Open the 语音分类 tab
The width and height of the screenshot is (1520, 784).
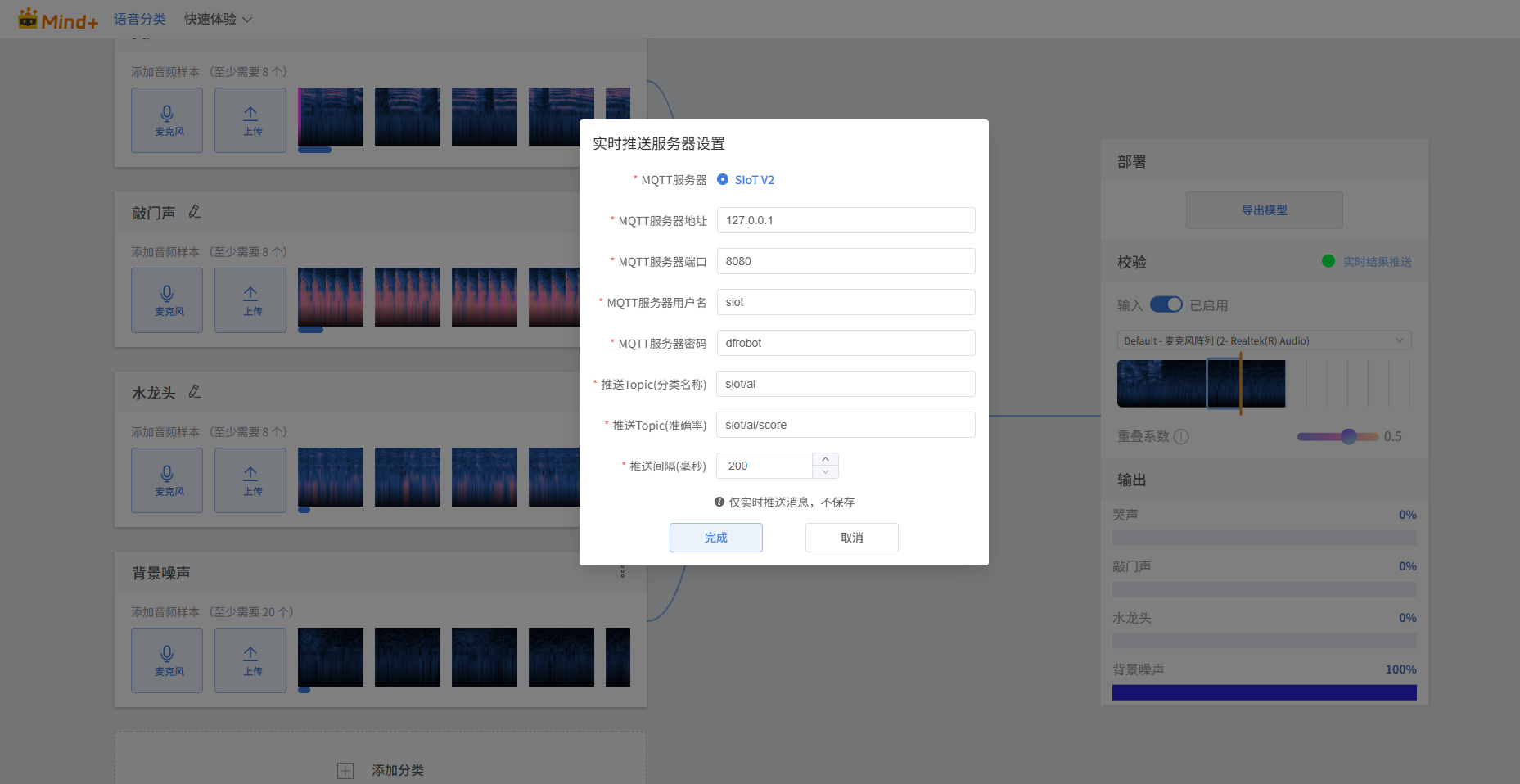140,19
